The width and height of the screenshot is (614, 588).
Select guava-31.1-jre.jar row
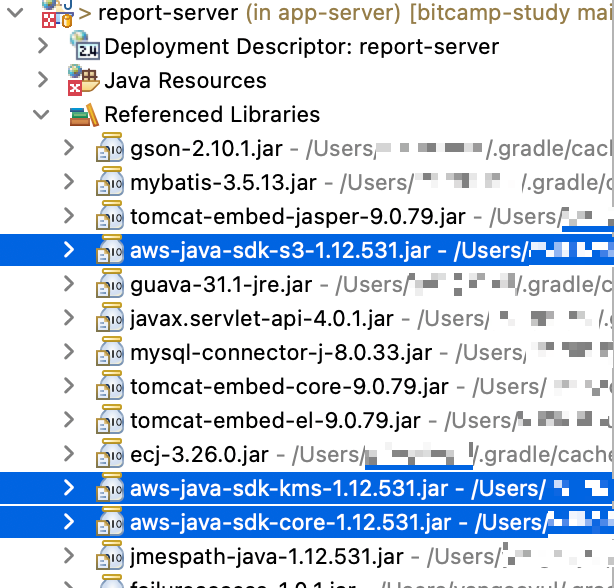[307, 284]
